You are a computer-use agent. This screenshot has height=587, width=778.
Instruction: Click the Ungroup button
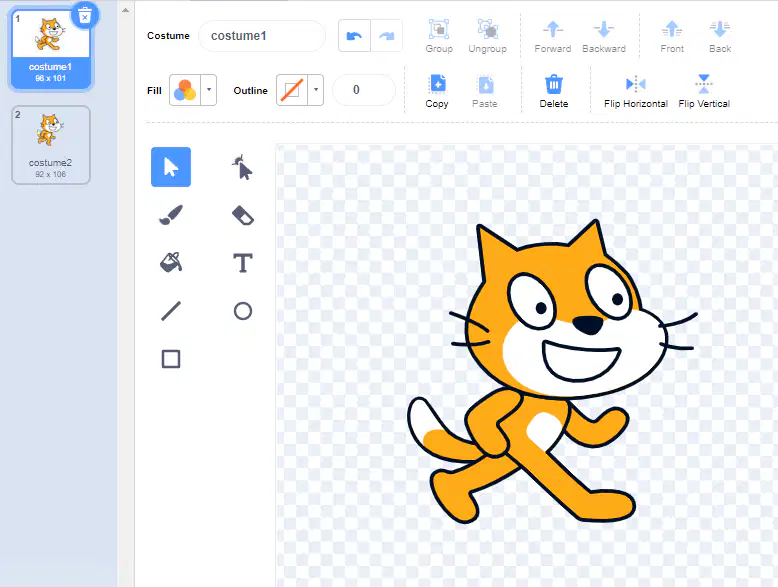click(487, 36)
